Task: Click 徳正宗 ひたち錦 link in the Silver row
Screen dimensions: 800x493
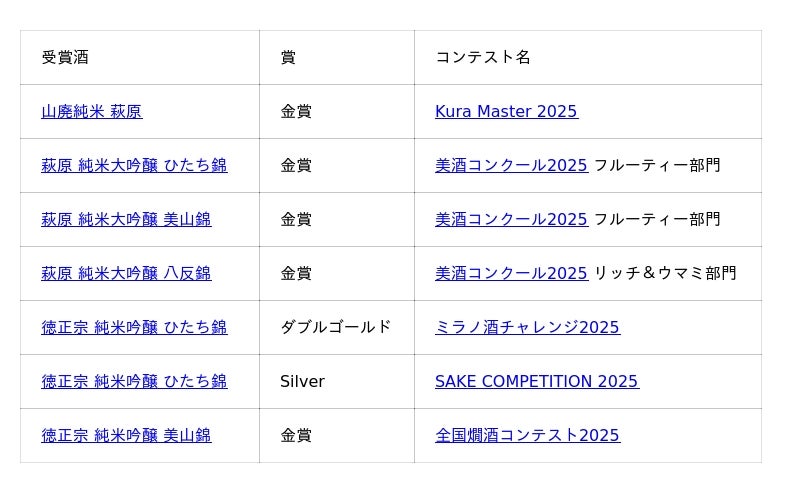Action: pyautogui.click(x=134, y=382)
